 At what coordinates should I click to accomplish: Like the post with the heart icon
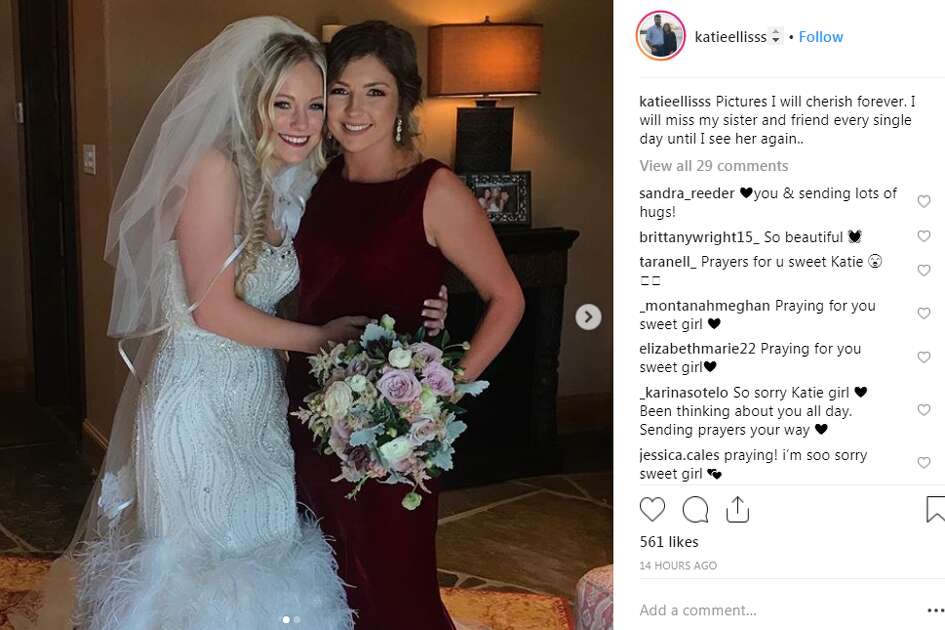(652, 509)
